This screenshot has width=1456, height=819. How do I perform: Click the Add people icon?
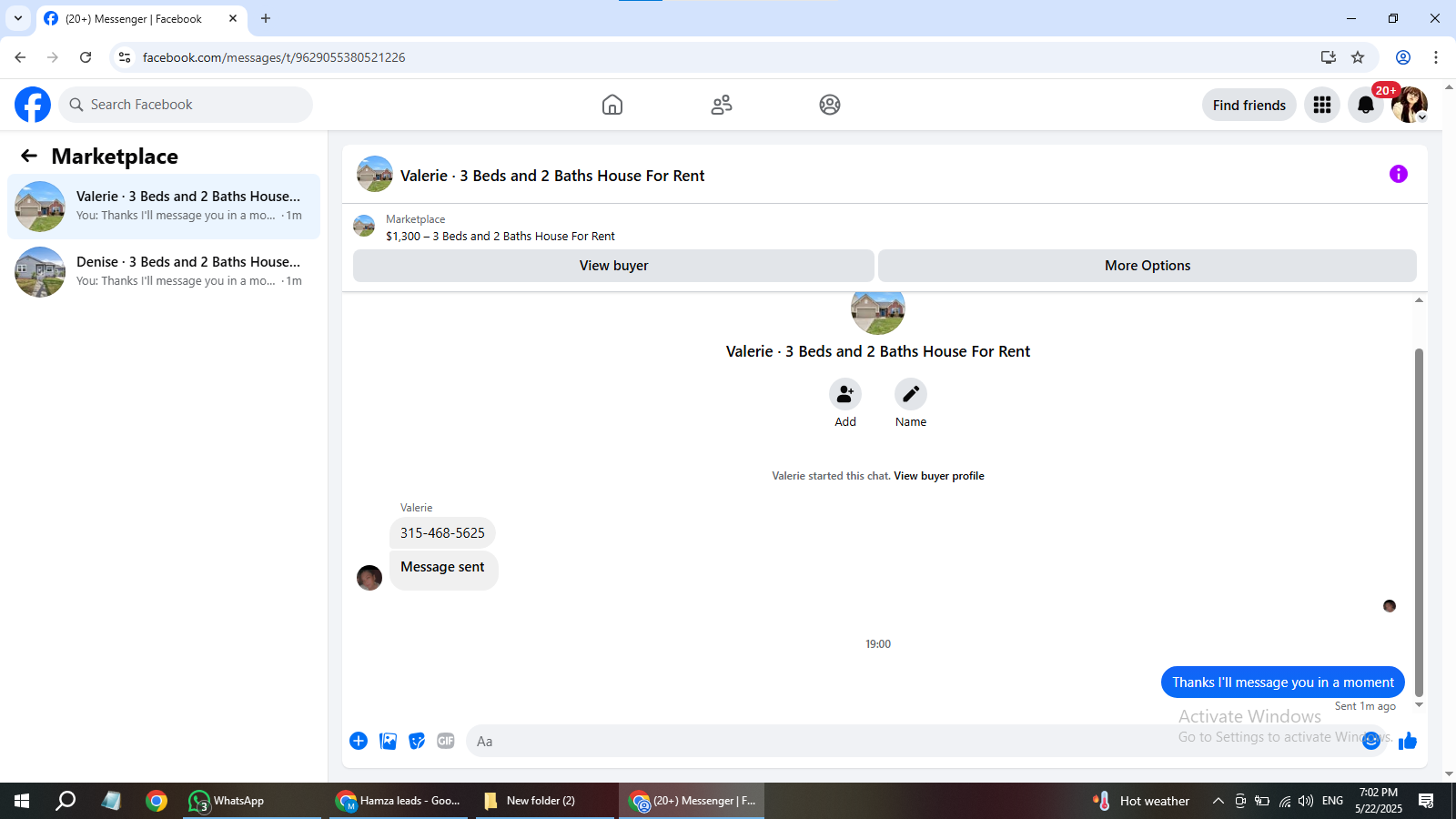[845, 394]
